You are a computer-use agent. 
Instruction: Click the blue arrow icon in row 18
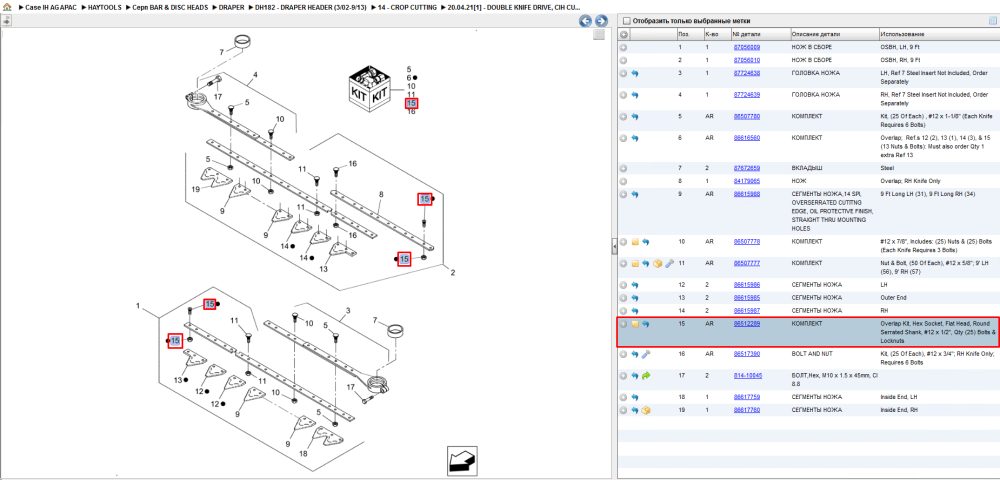[x=635, y=397]
